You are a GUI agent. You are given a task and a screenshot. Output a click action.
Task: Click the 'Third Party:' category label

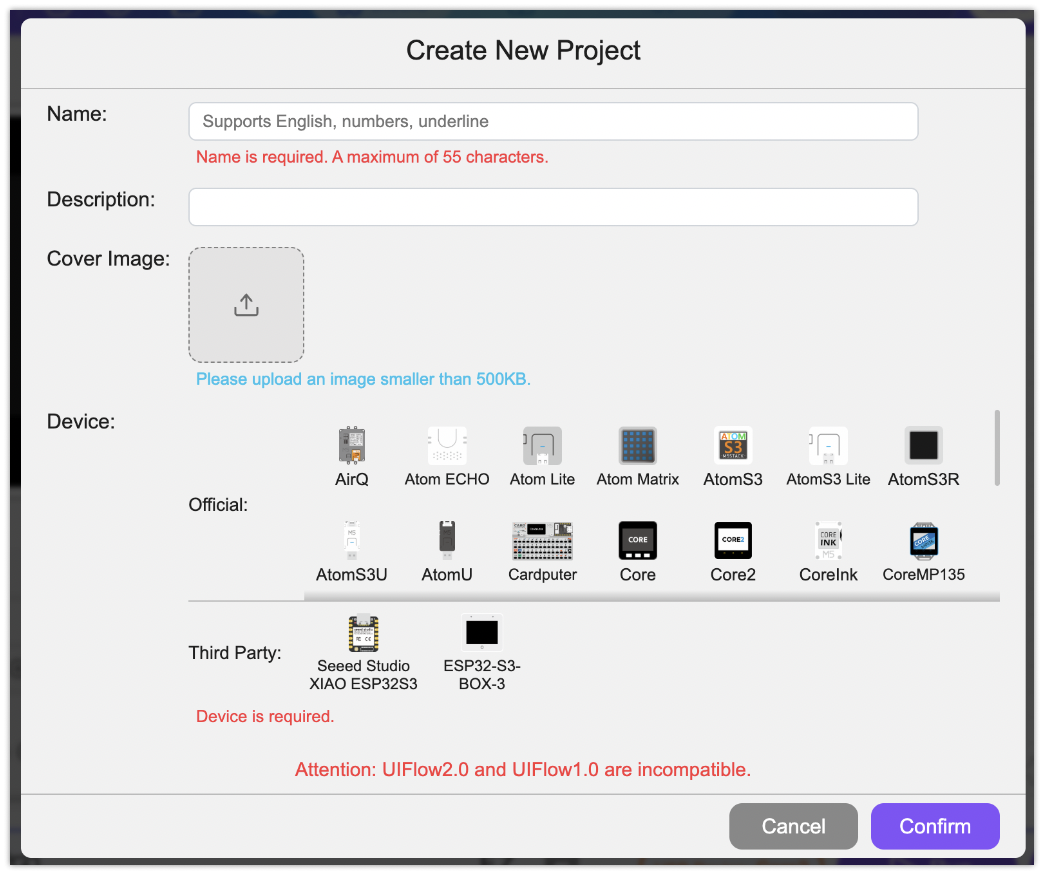click(235, 653)
